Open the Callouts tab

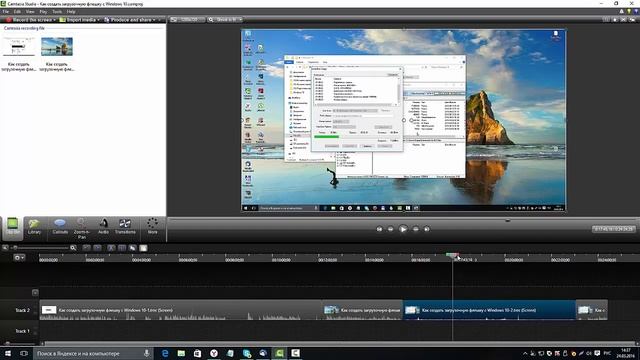pos(60,227)
